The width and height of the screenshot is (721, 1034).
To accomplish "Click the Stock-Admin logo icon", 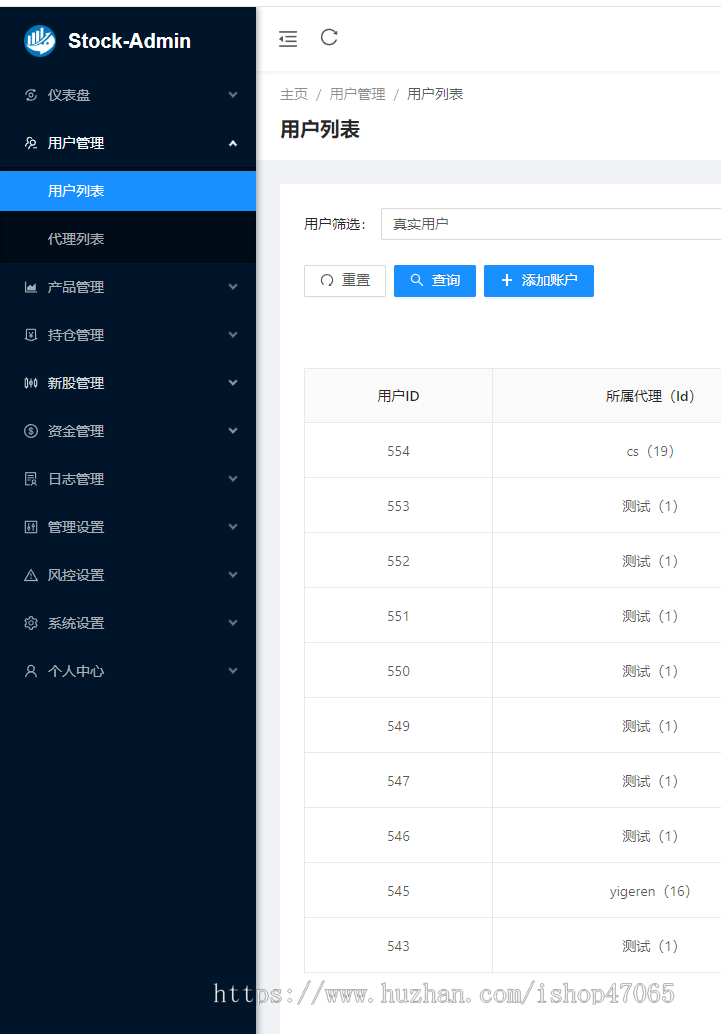I will [x=40, y=41].
